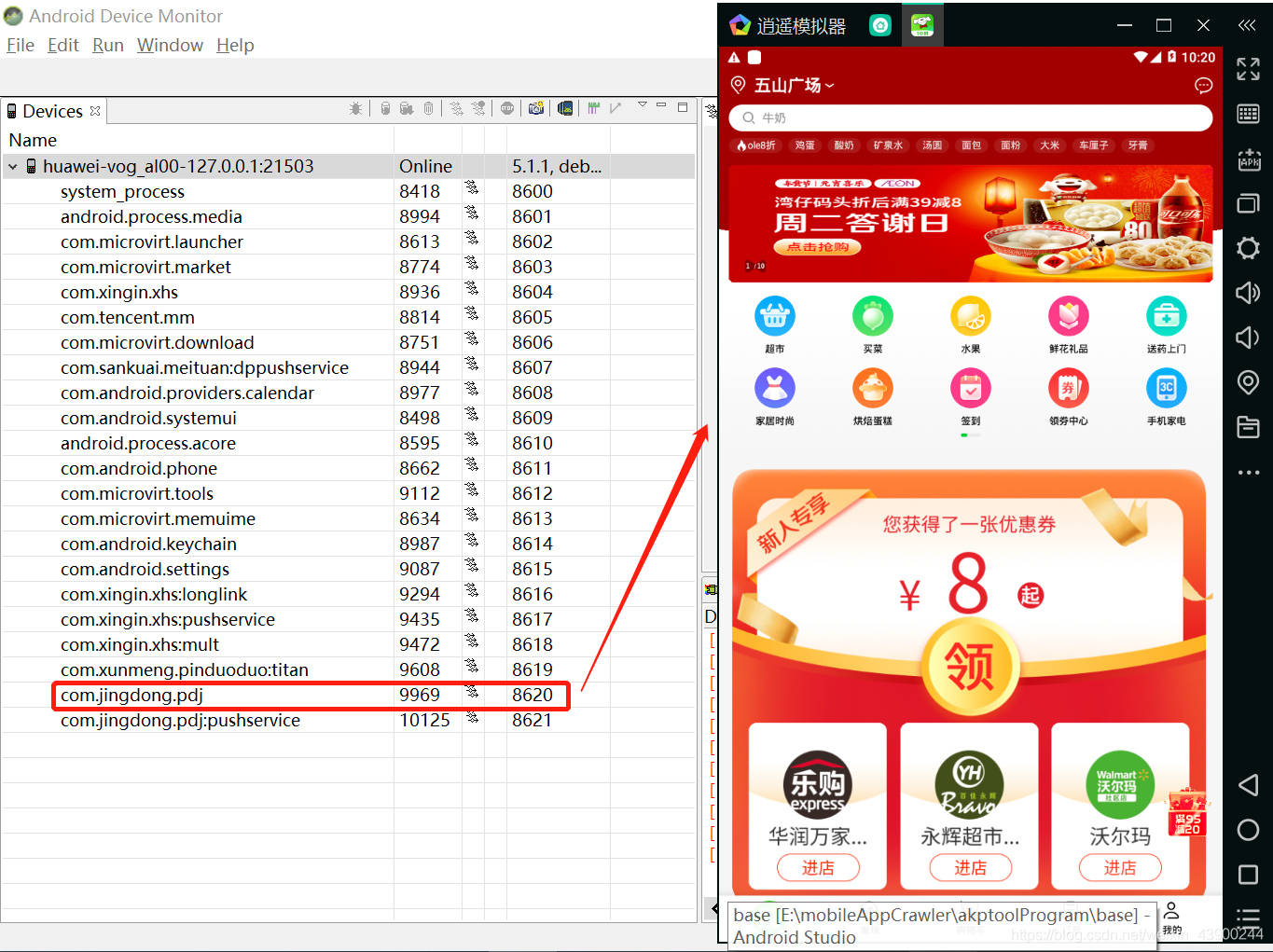1273x952 pixels.
Task: Open the Devices view menu triangle
Action: pyautogui.click(x=643, y=105)
